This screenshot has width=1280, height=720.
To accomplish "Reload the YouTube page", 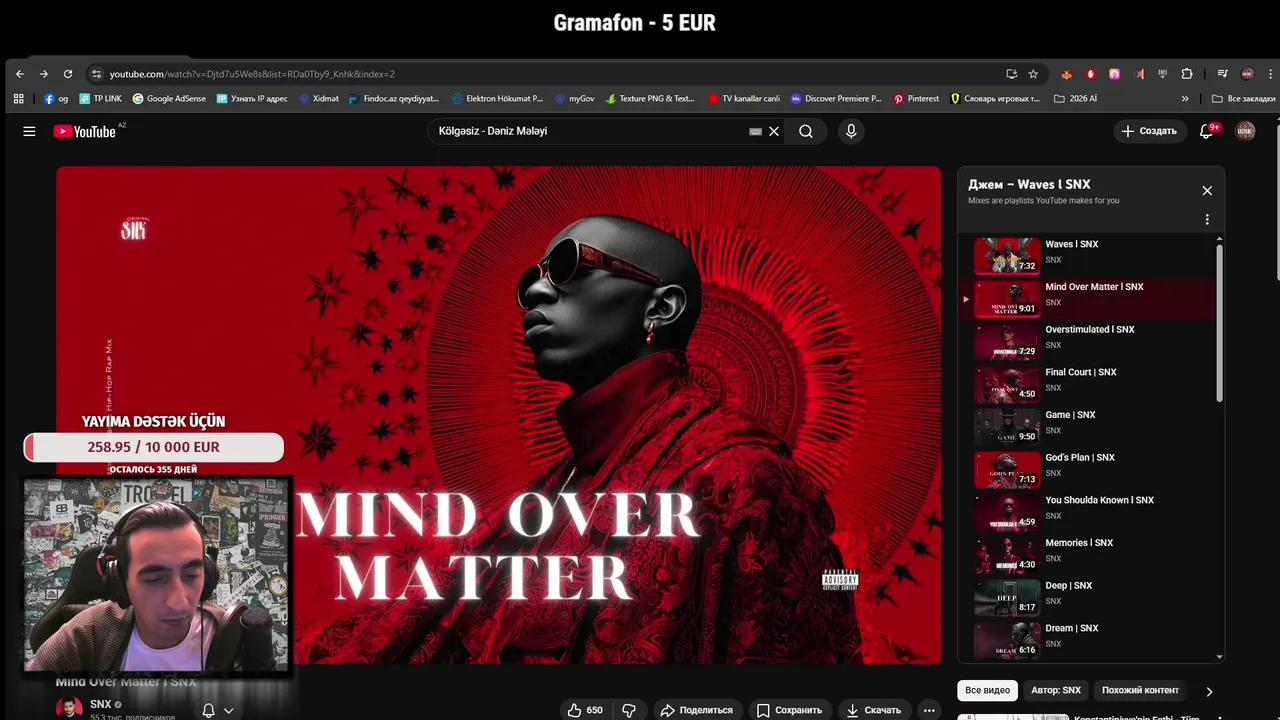I will pyautogui.click(x=68, y=74).
